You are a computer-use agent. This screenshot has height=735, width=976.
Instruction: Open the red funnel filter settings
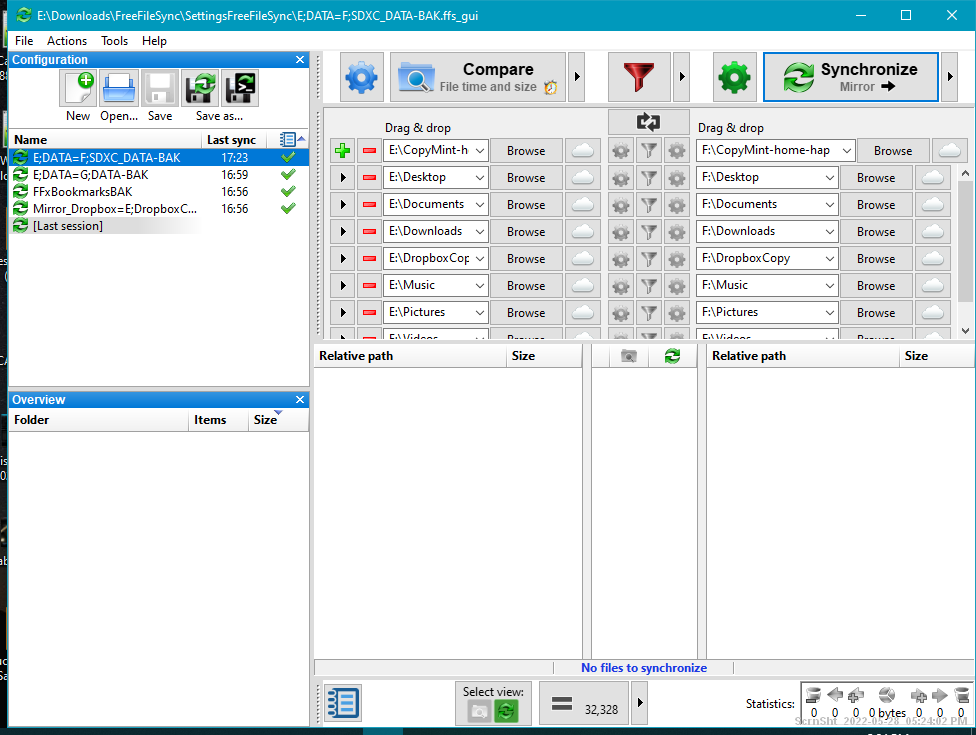click(x=639, y=77)
